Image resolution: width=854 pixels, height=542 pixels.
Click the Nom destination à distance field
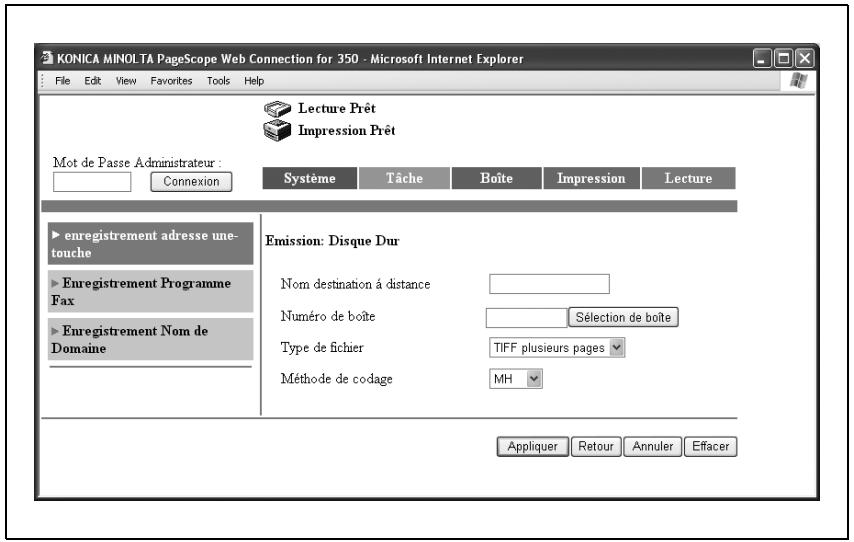tap(549, 284)
